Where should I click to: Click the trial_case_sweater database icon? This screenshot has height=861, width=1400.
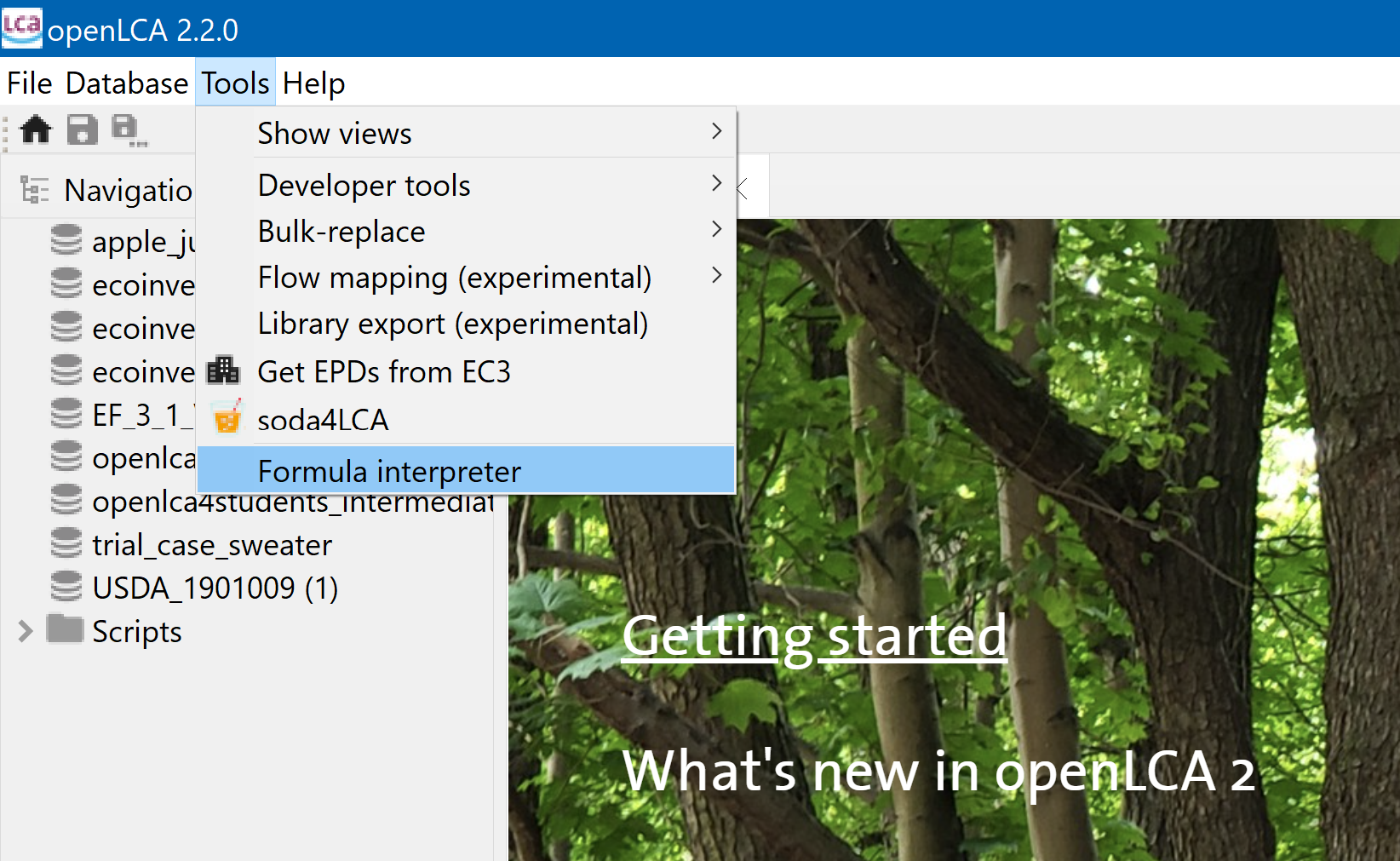coord(66,543)
